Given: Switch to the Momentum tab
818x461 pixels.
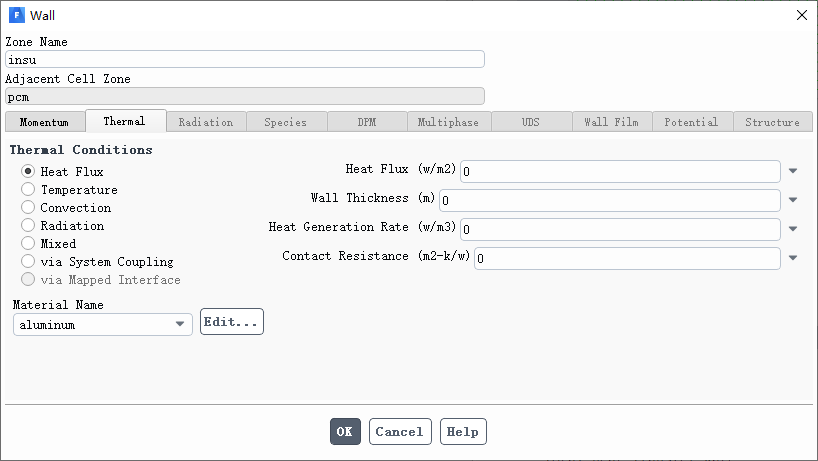Looking at the screenshot, I should (x=45, y=122).
